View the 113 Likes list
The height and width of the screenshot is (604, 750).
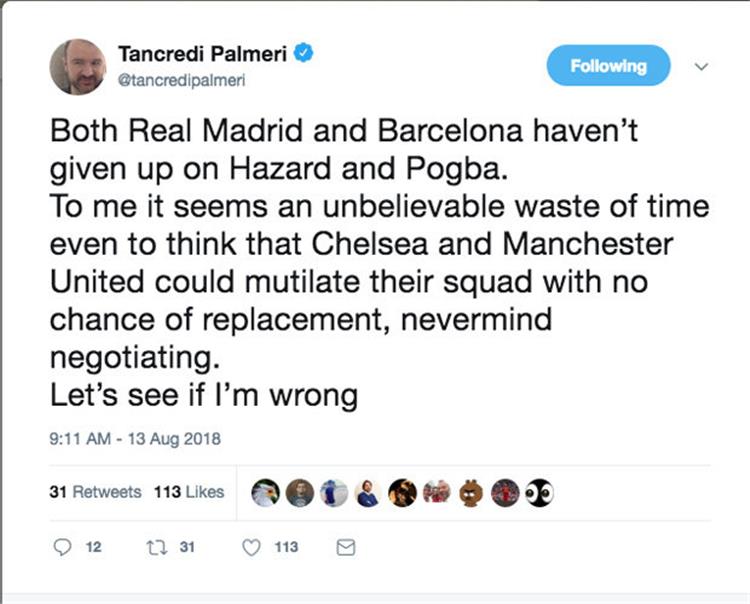click(x=189, y=492)
